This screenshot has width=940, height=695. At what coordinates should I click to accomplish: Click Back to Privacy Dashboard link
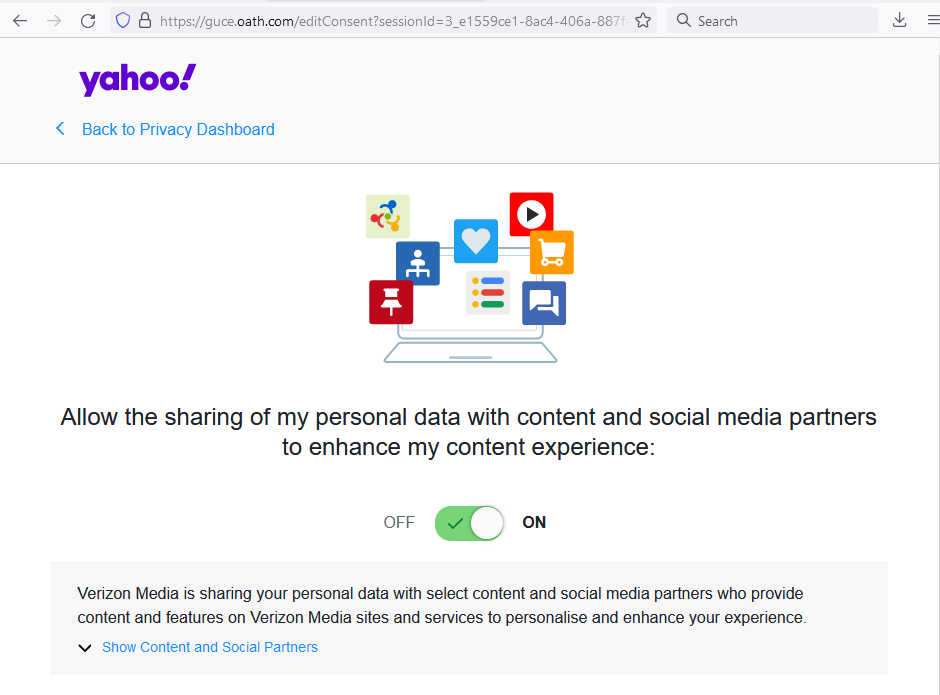click(178, 129)
